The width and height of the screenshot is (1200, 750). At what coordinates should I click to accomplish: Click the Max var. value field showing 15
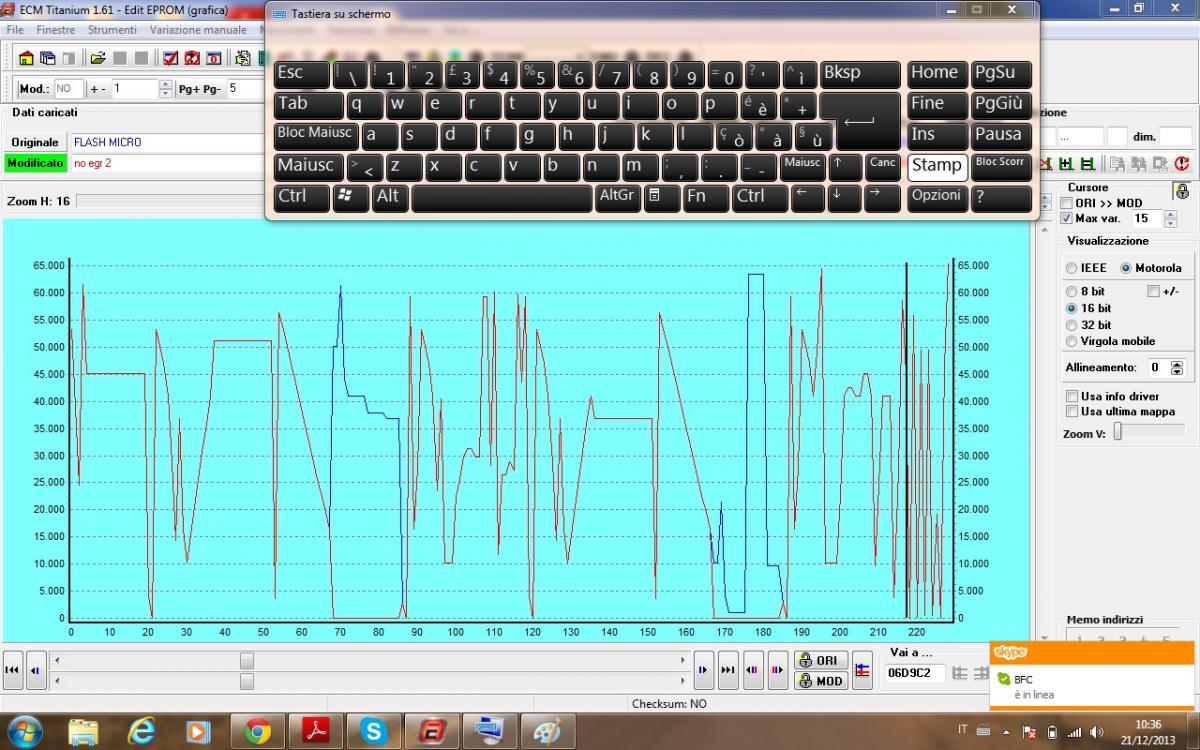coord(1146,218)
